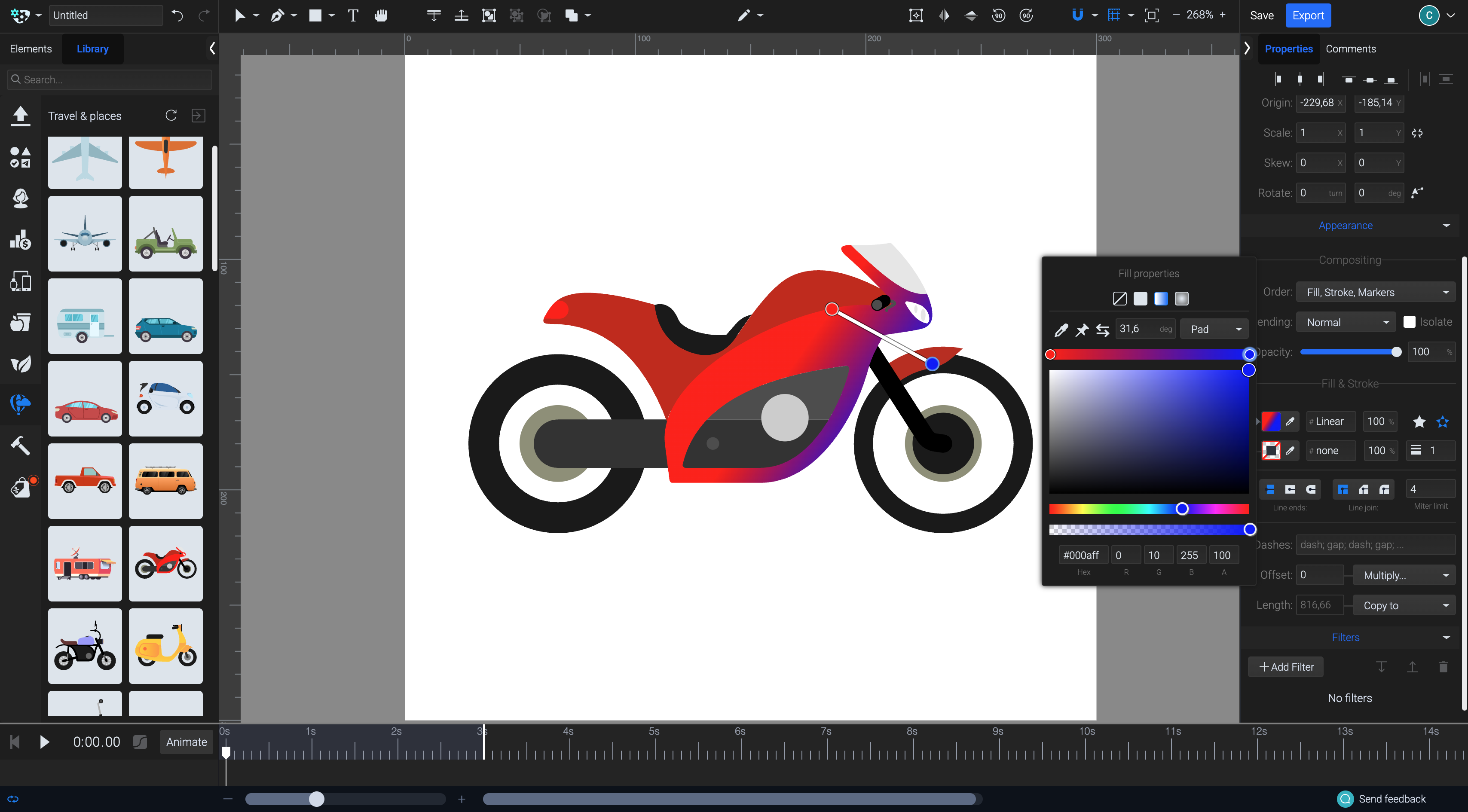
Task: Click the Add Filter button
Action: pos(1286,667)
